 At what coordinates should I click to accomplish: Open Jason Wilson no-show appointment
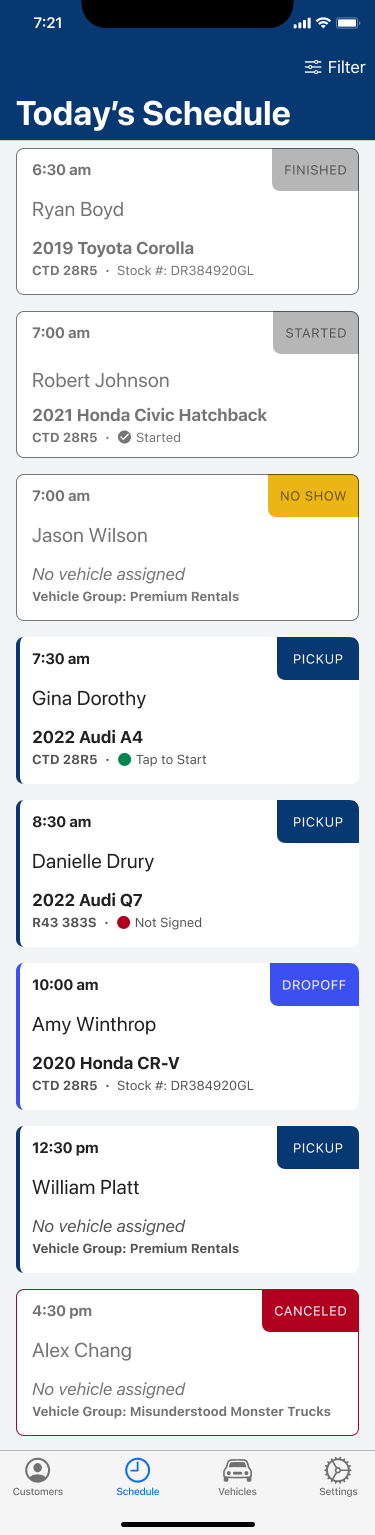[187, 547]
